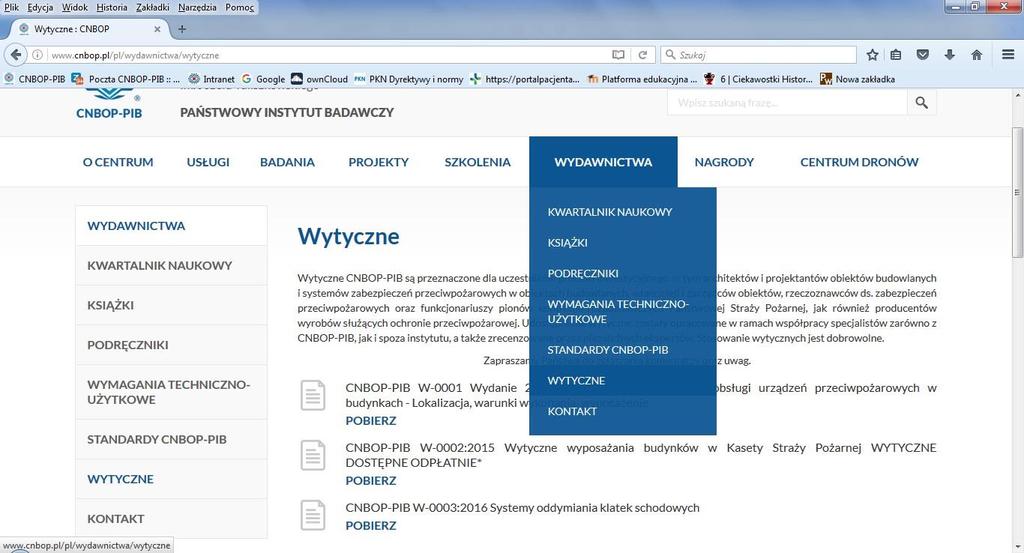Click the Szukaj browser search box
The width and height of the screenshot is (1024, 553).
tap(758, 55)
